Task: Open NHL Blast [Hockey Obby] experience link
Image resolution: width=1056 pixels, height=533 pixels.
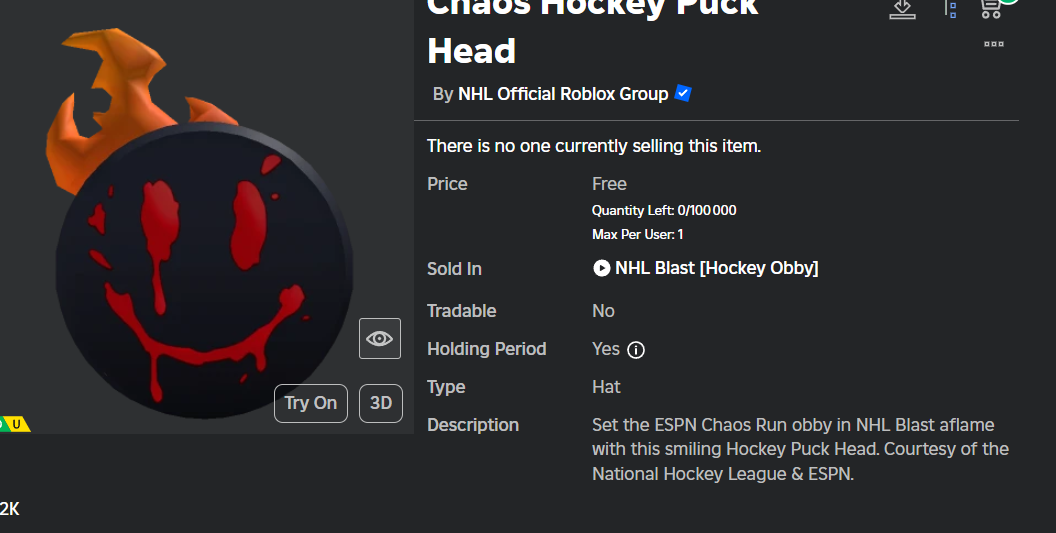Action: 716,268
